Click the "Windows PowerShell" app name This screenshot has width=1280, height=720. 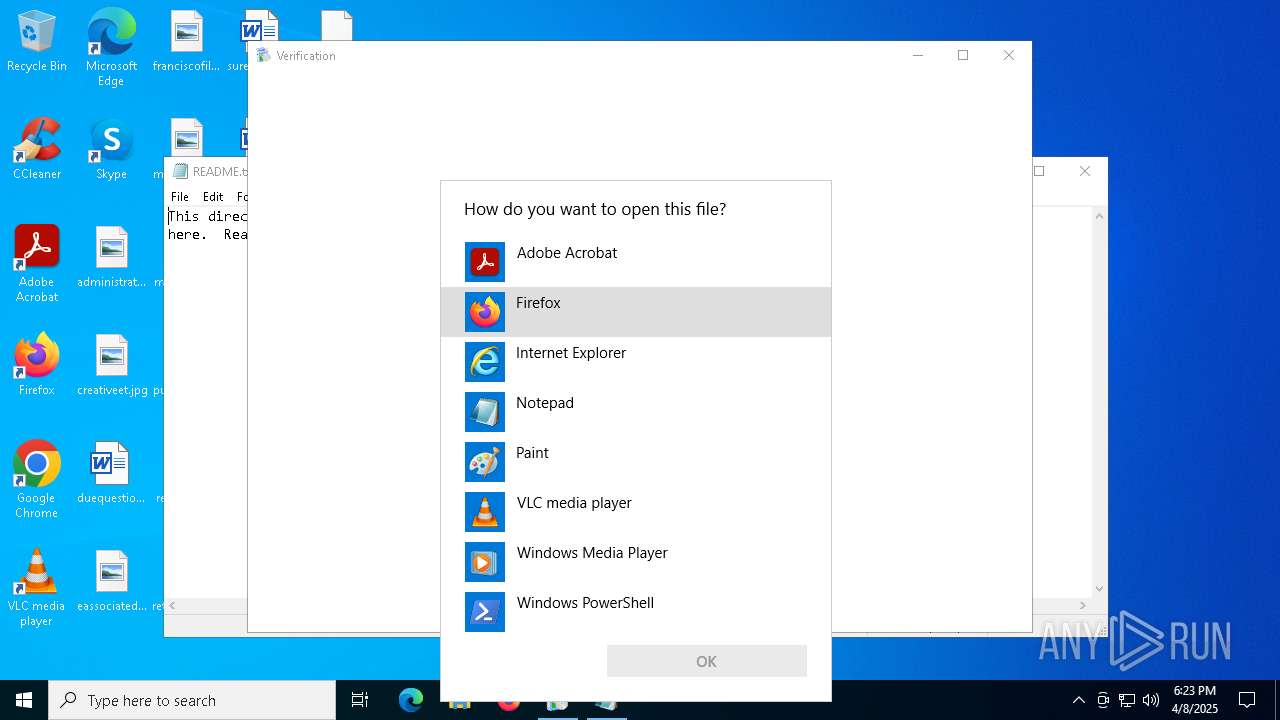pos(585,603)
